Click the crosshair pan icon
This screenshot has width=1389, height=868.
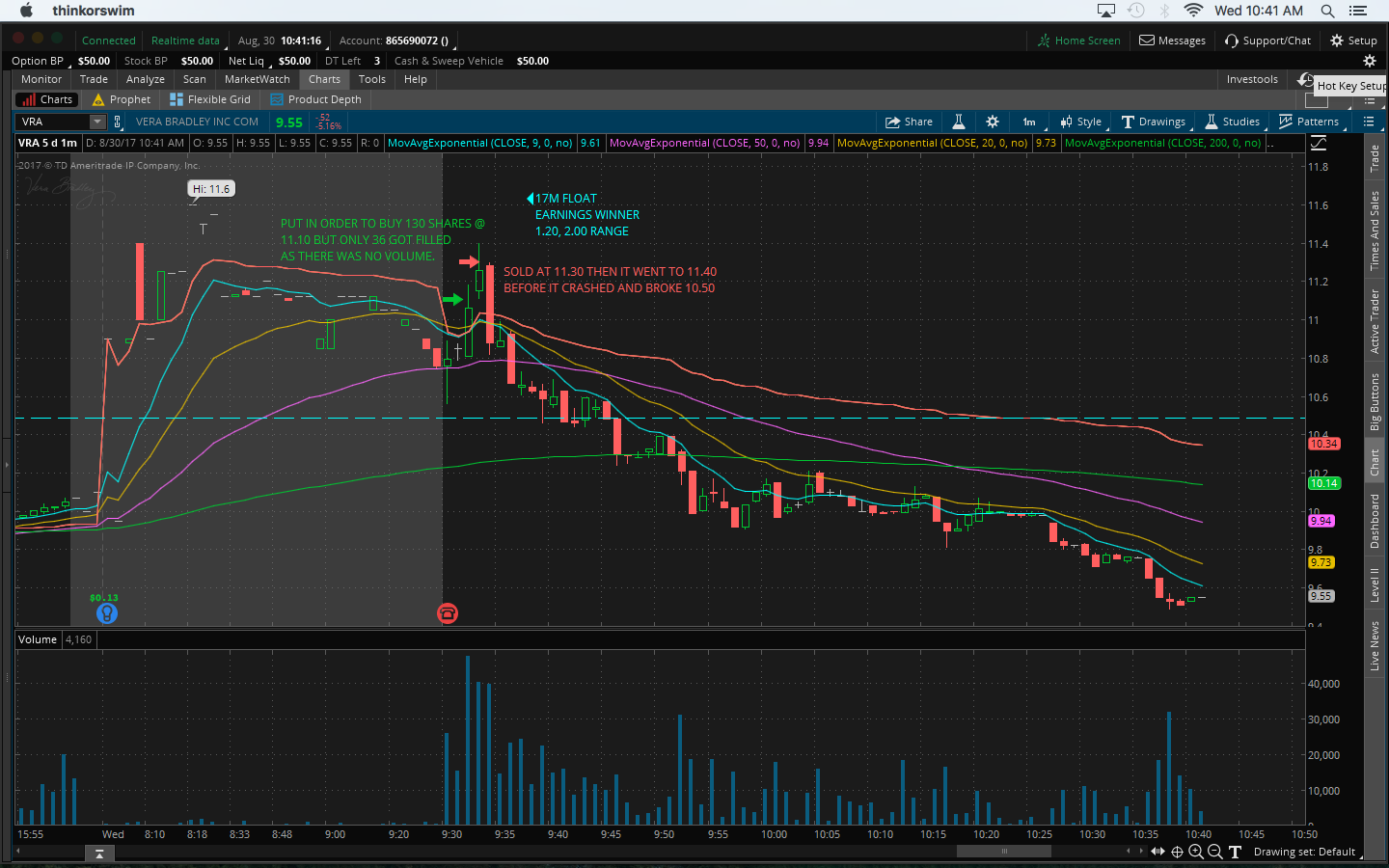pyautogui.click(x=1177, y=852)
